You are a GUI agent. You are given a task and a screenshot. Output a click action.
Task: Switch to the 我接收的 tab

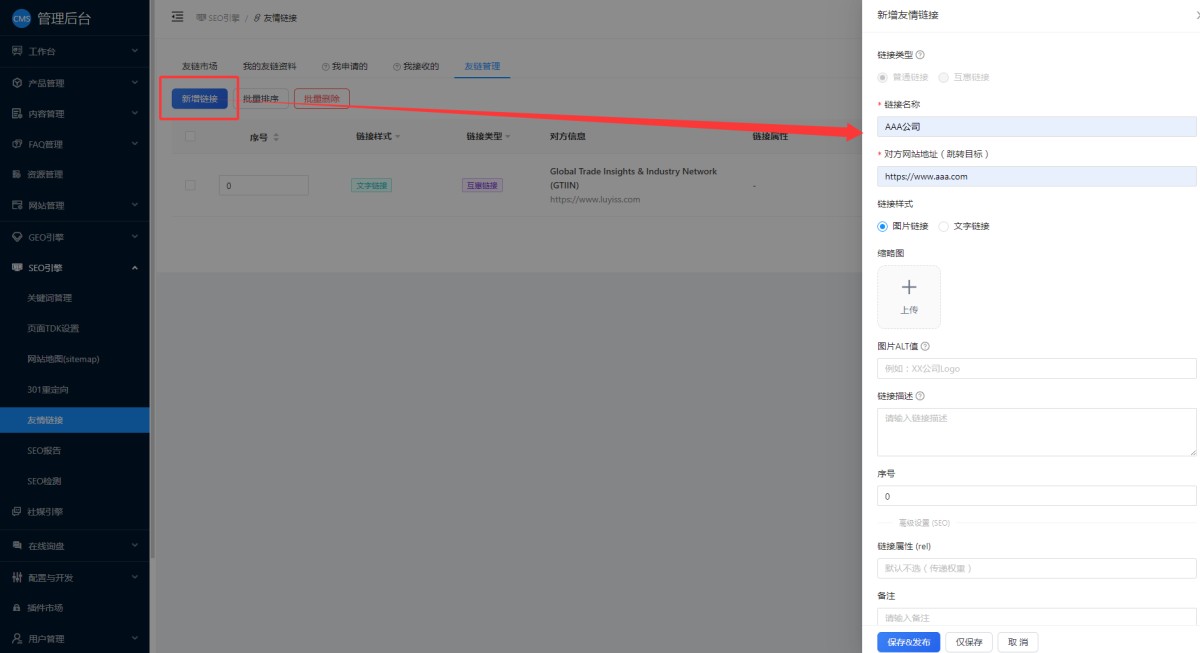(415, 66)
